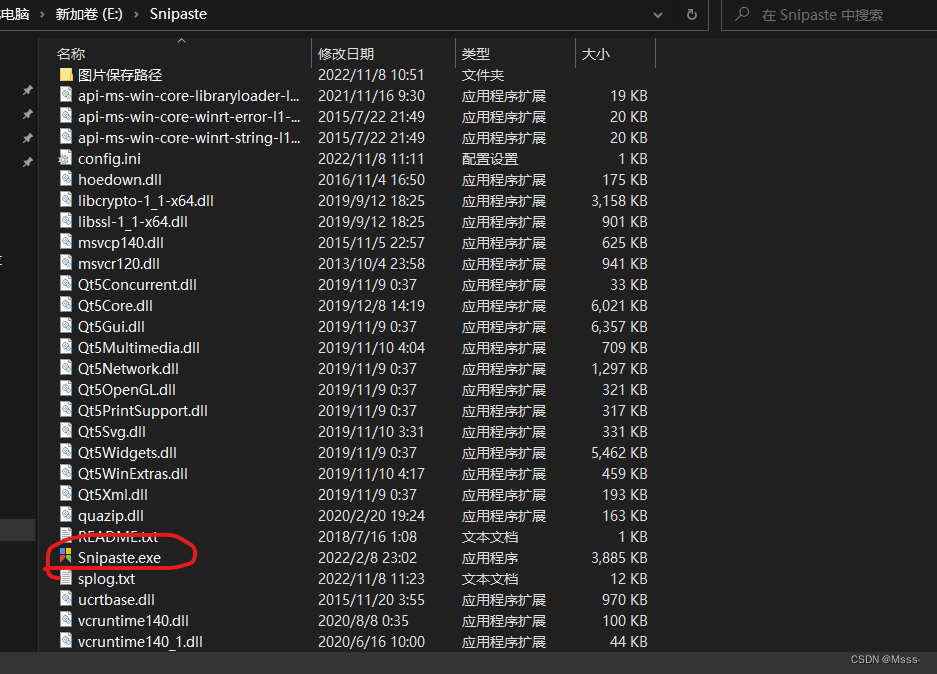Select the Qt5Concurrent.dll file name

[x=137, y=284]
